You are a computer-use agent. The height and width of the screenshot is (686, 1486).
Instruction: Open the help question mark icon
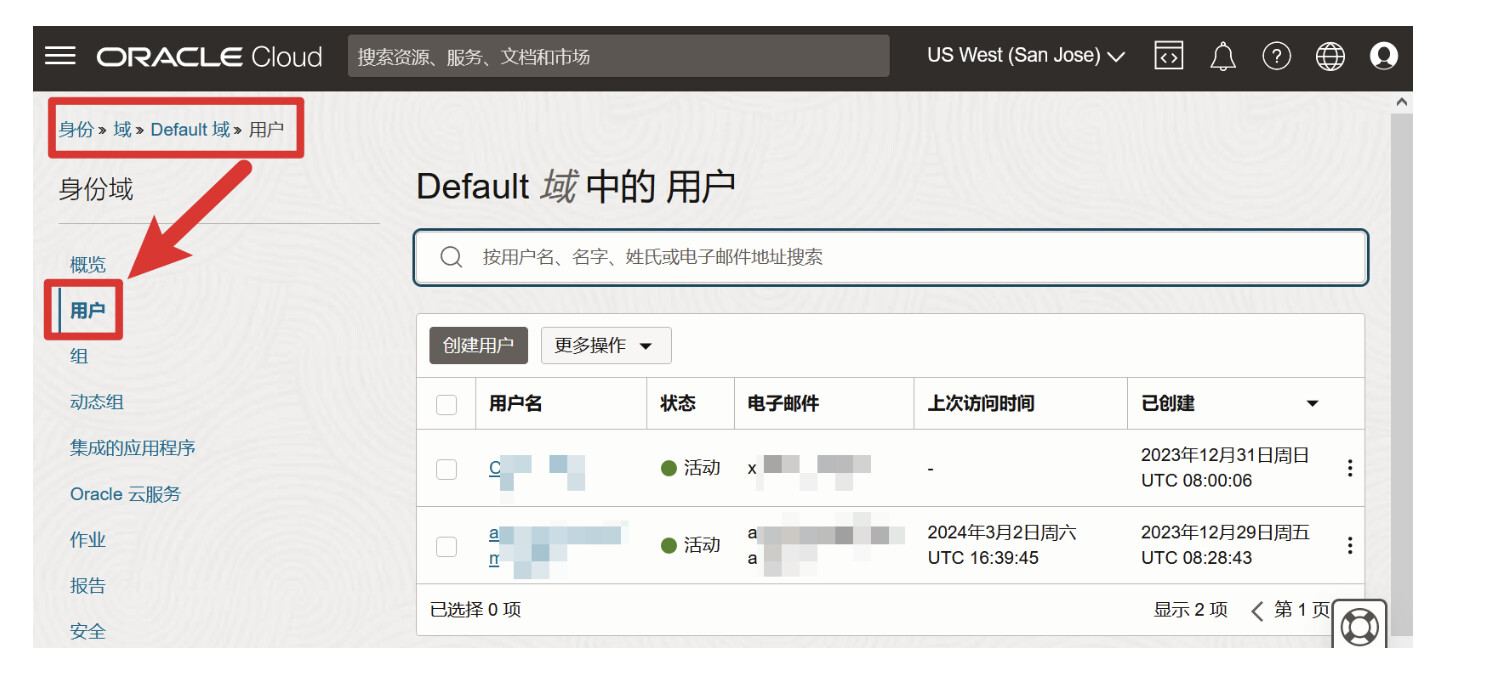pos(1276,56)
